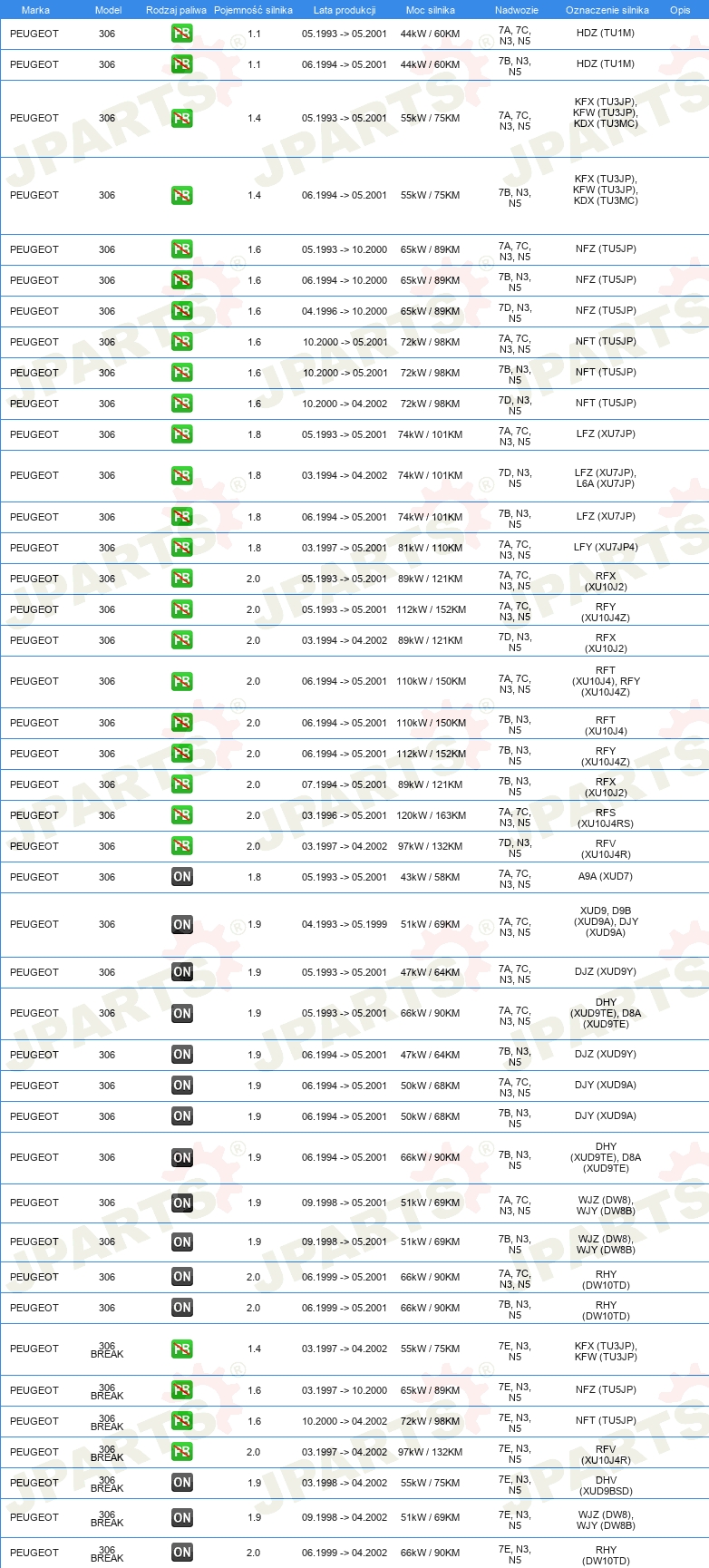This screenshot has width=709, height=1568.
Task: Click petrol icon in 1.1 05.1993 HDZ row
Action: [x=182, y=34]
